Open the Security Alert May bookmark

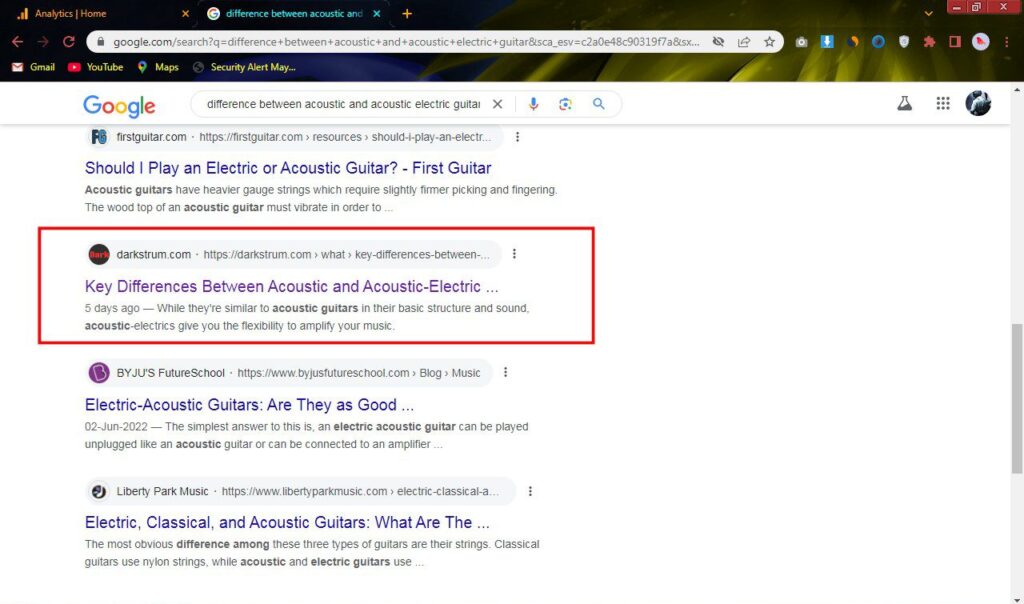pyautogui.click(x=244, y=67)
